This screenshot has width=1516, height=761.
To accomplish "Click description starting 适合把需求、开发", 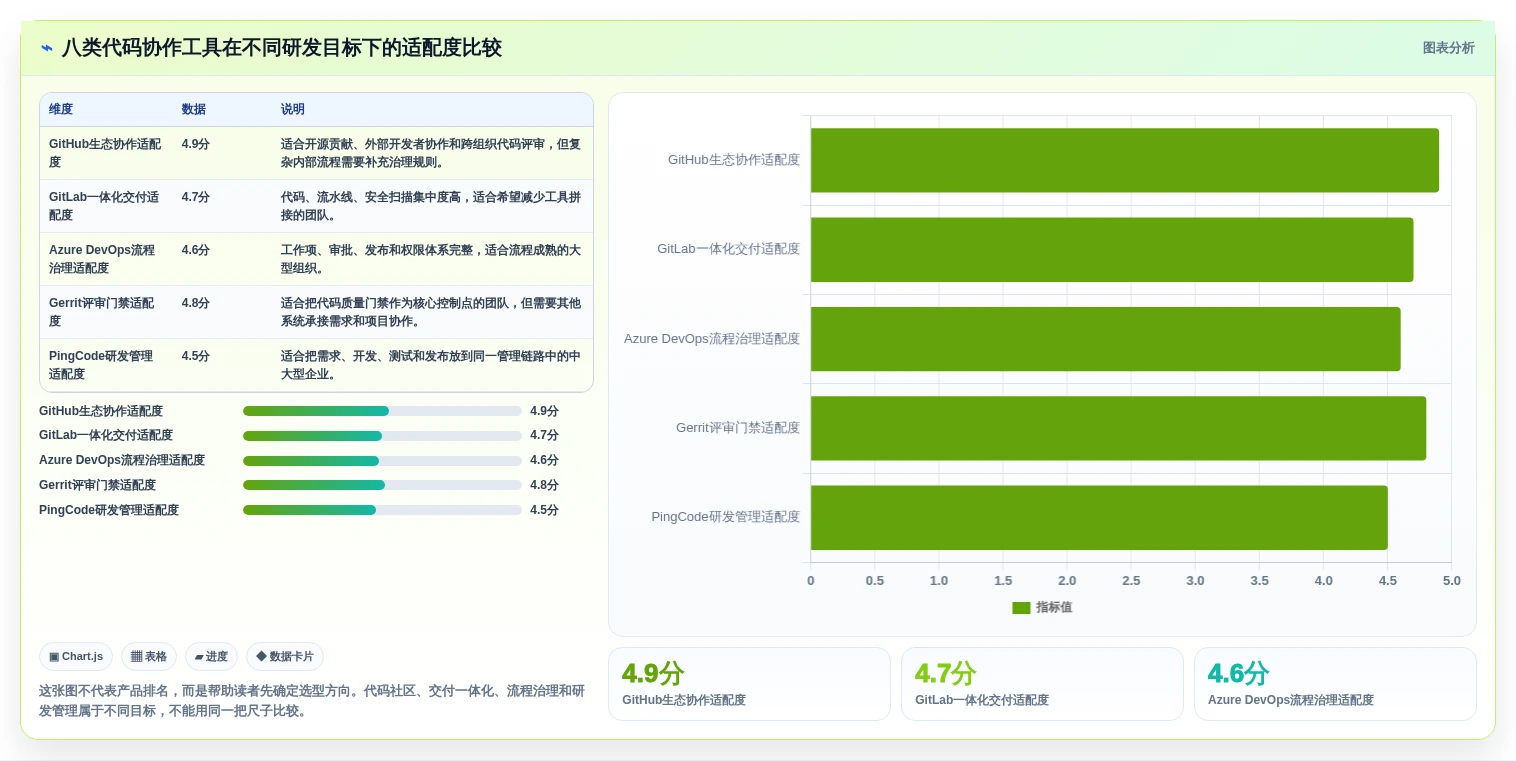I will (431, 365).
